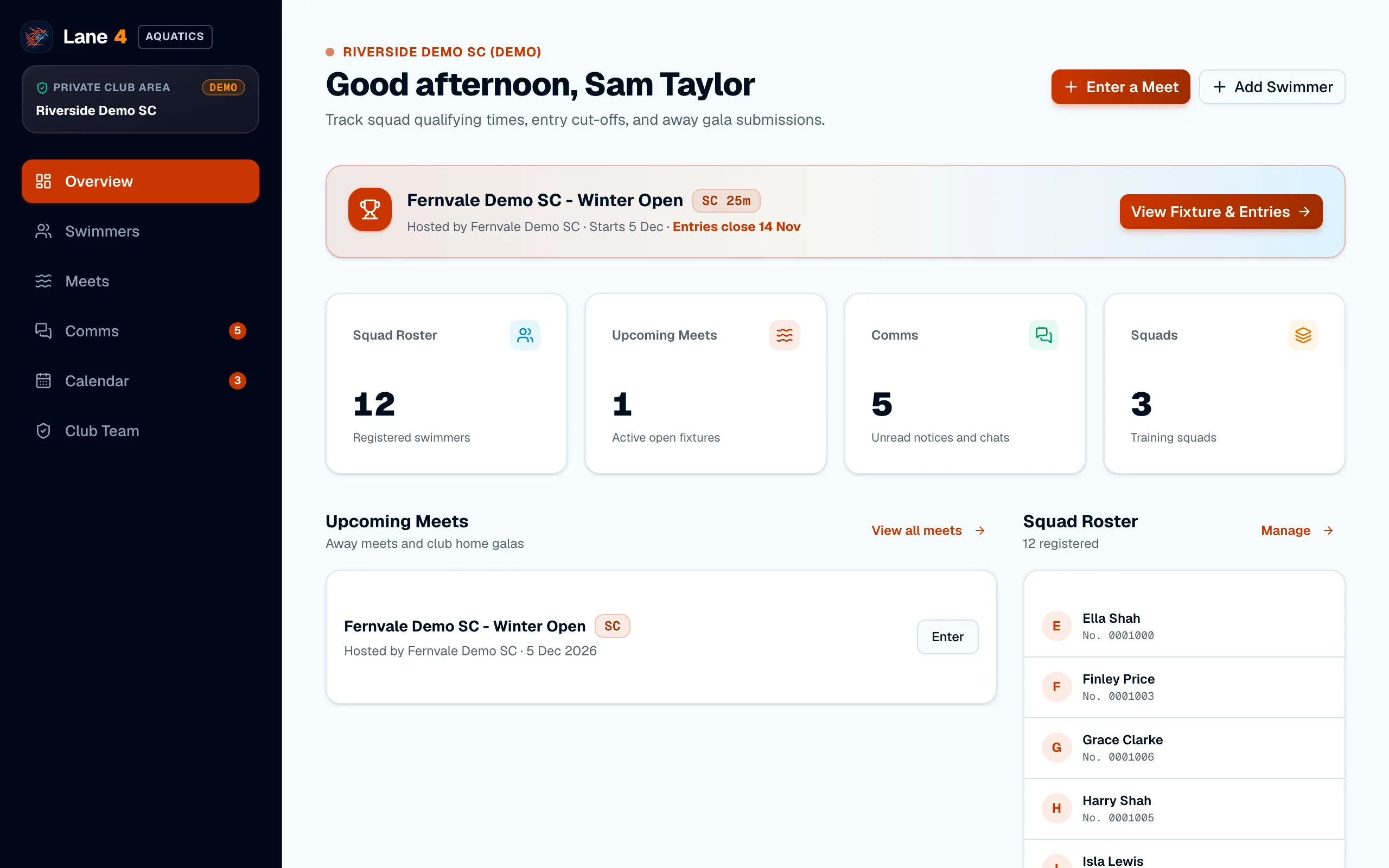Image resolution: width=1389 pixels, height=868 pixels.
Task: Open the Comms stat card
Action: tap(965, 384)
